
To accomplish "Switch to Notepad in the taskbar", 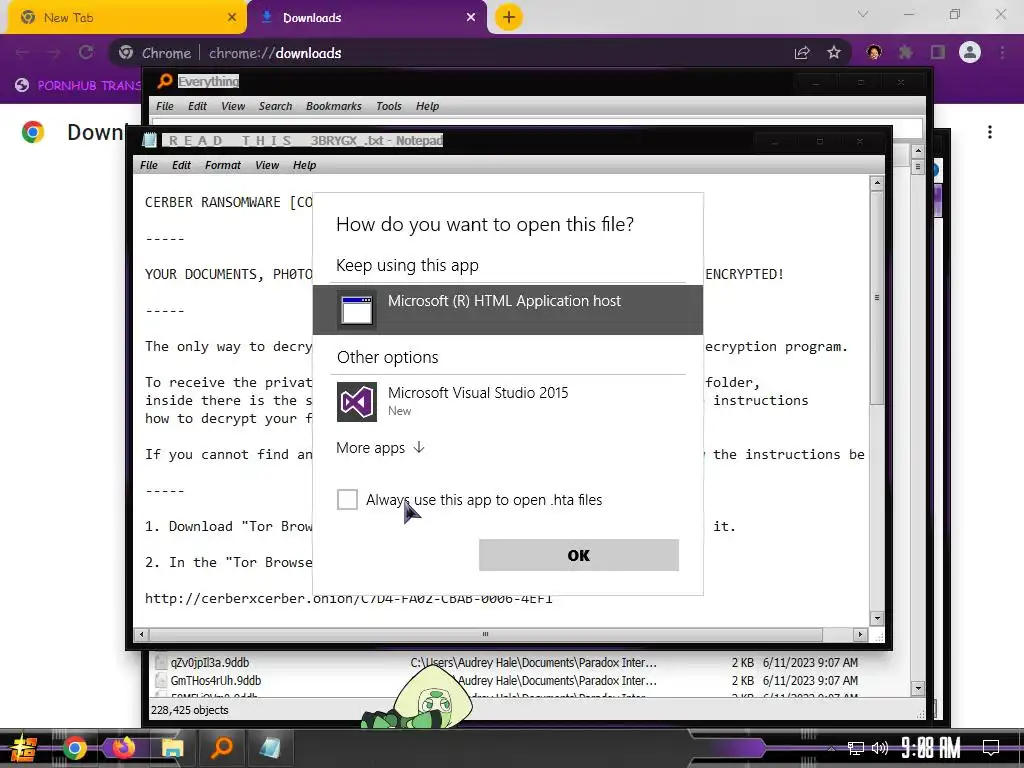I will tap(270, 748).
